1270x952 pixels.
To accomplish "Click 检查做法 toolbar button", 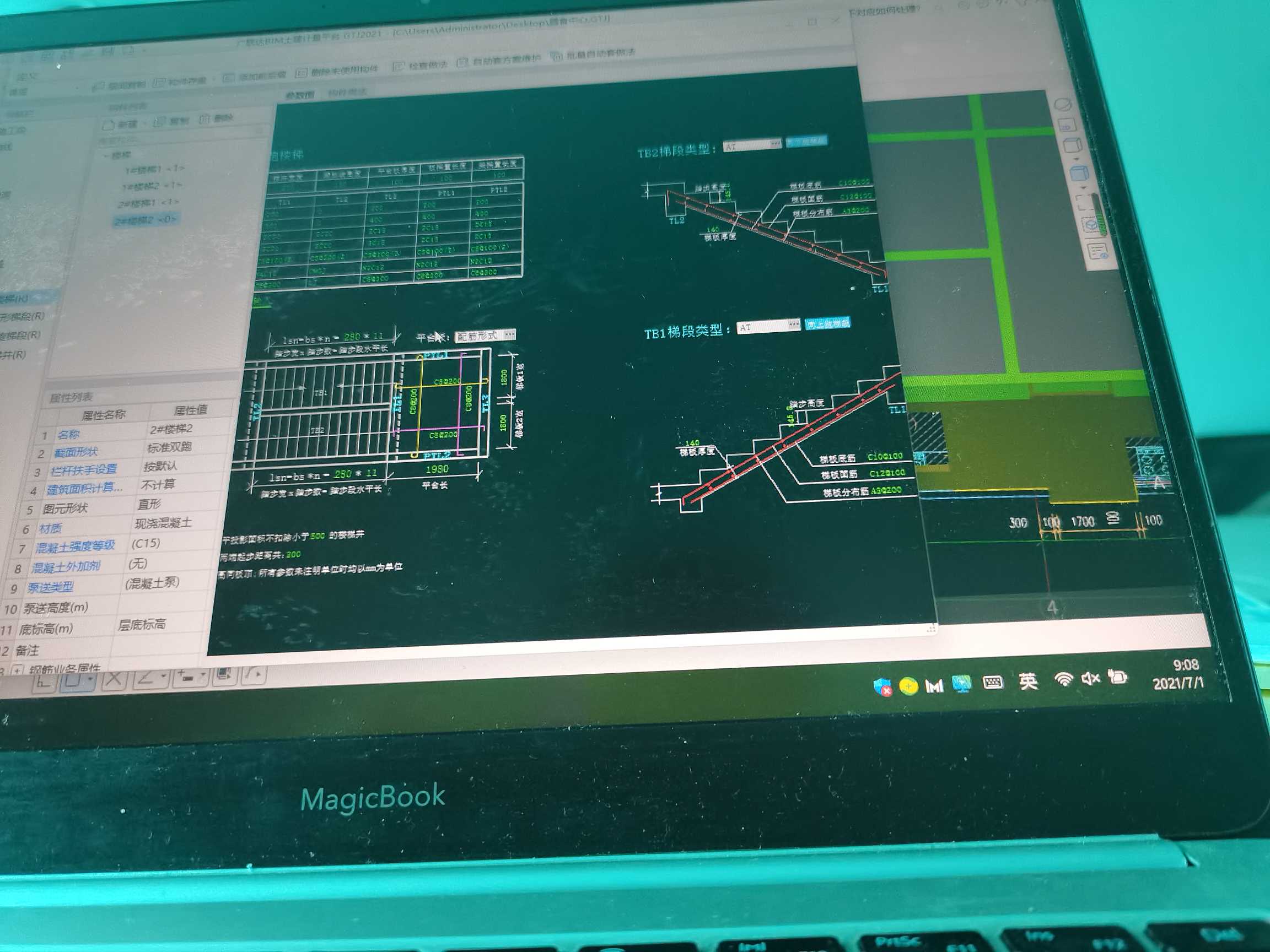I will coord(420,66).
